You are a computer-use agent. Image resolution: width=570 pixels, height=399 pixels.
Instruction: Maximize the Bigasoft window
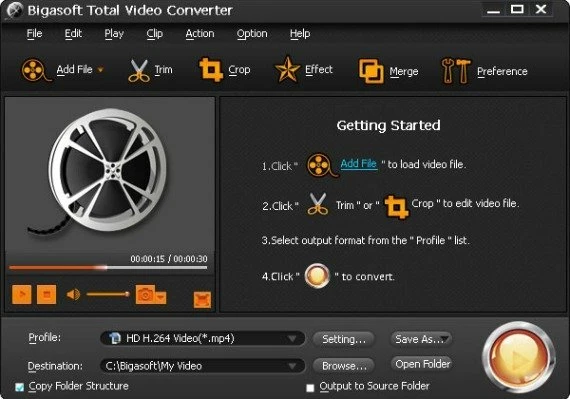(x=517, y=9)
